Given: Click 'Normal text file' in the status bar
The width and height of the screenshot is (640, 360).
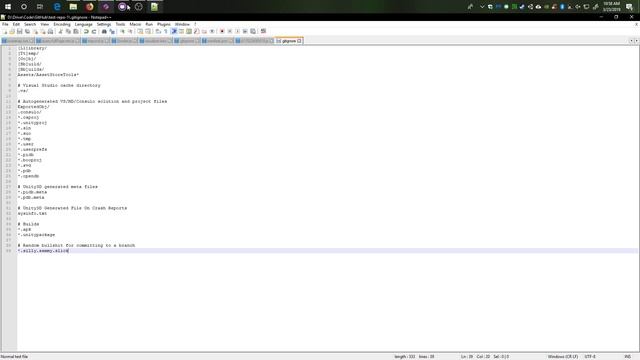Looking at the screenshot, I should (x=14, y=357).
